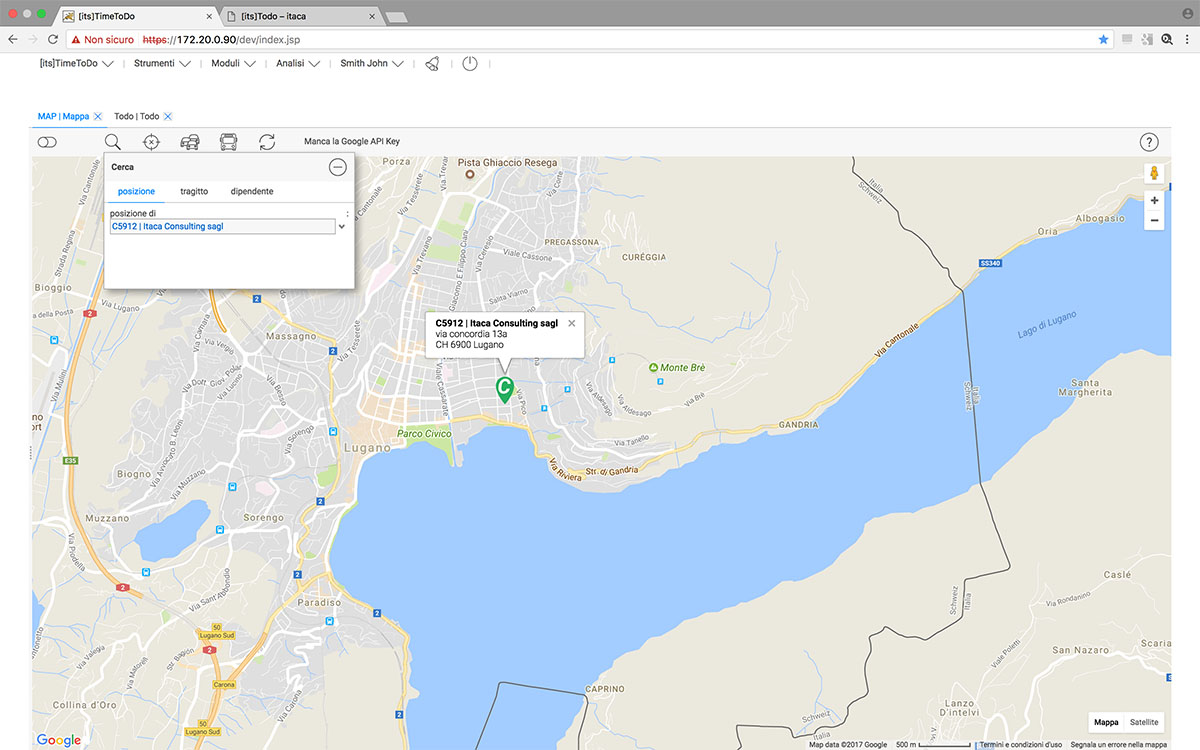1200x750 pixels.
Task: Open help with the question mark icon
Action: point(1149,143)
